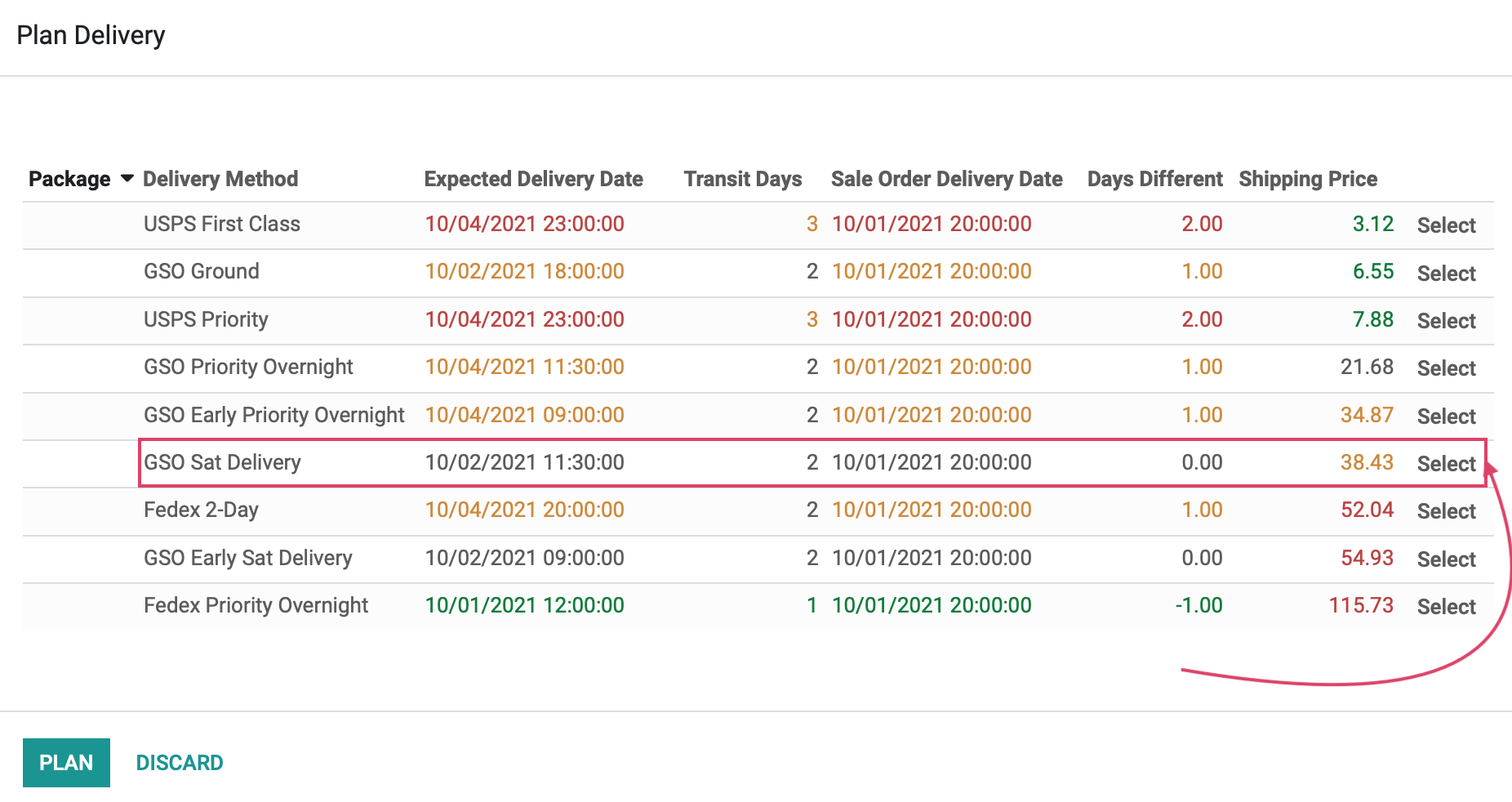Screen dimensions: 1512x802
Task: Click the DISCARD button
Action: [x=180, y=763]
